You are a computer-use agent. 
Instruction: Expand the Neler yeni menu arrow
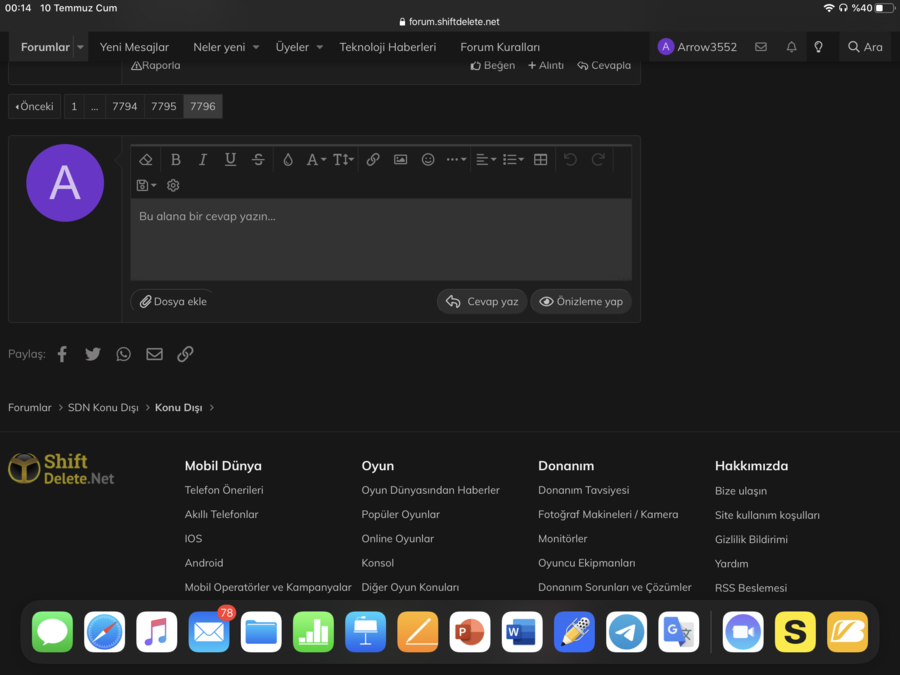coord(256,47)
